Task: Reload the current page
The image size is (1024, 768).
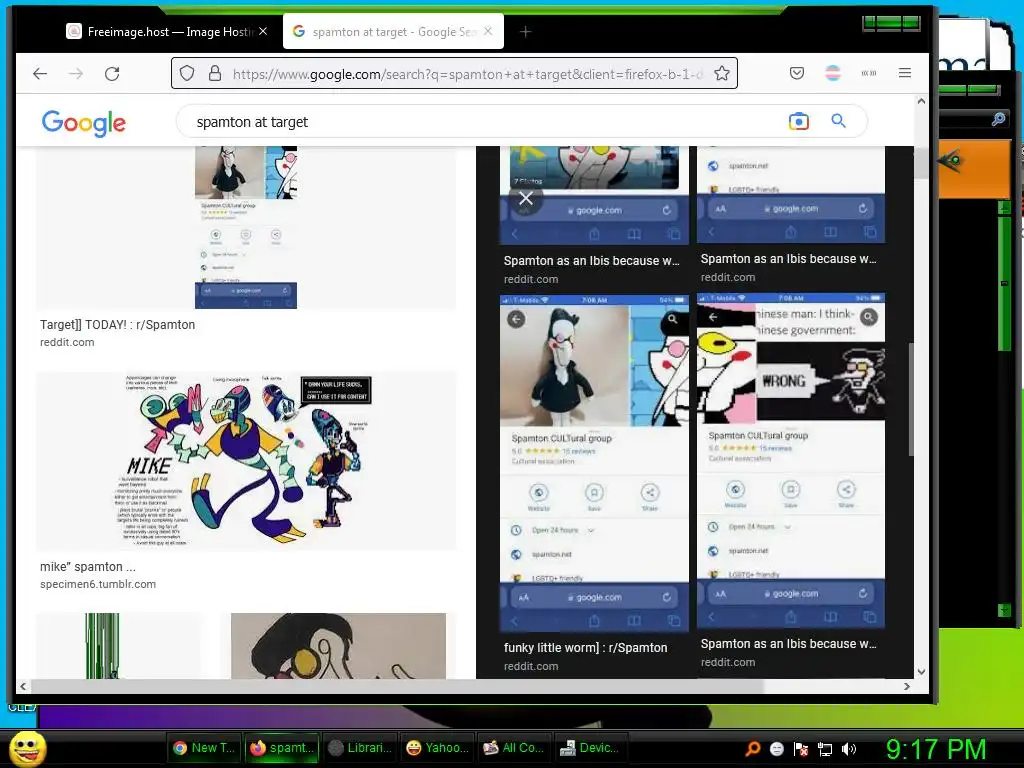Action: (112, 74)
